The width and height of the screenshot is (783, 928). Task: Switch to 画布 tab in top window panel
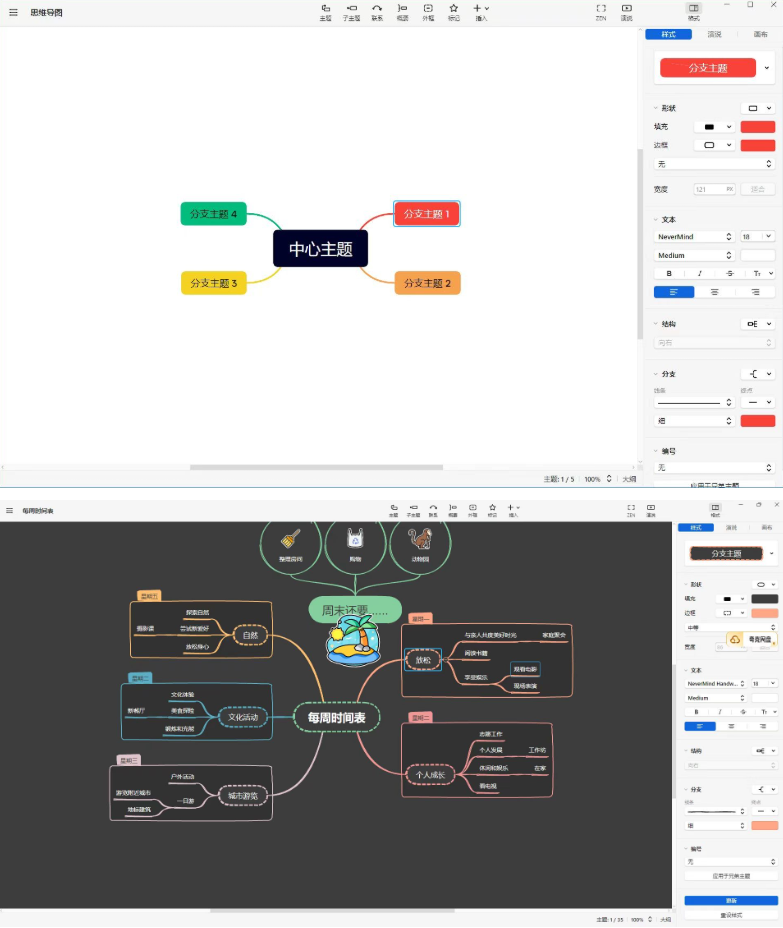coord(760,34)
